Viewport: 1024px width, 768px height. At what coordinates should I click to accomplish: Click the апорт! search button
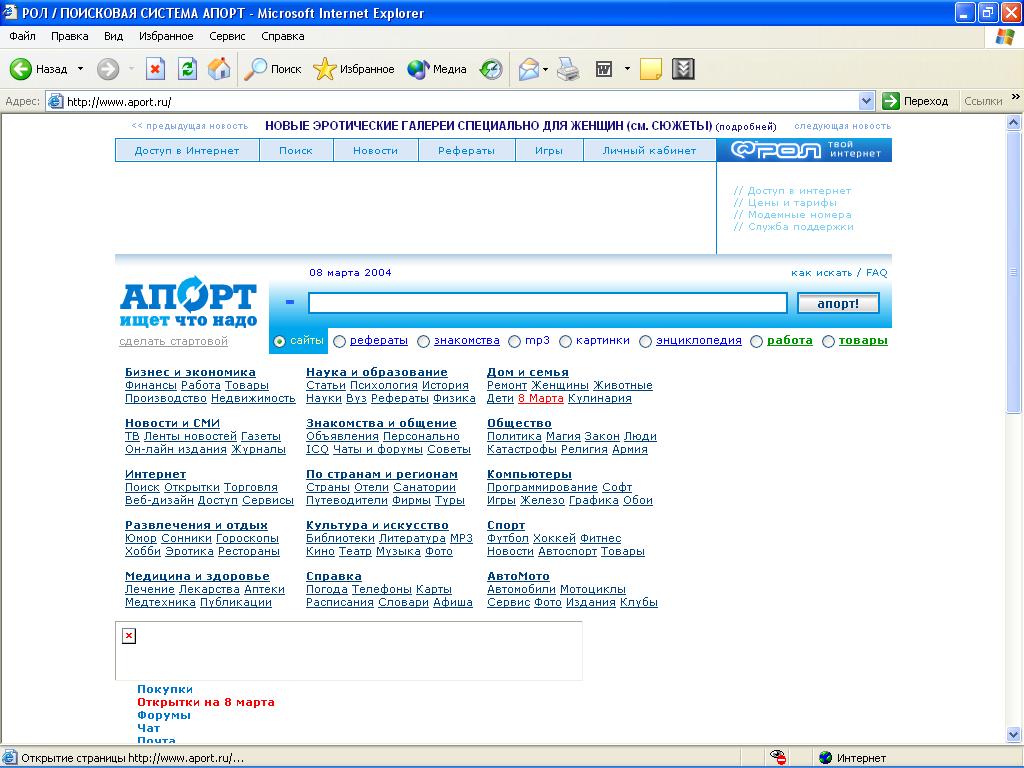click(838, 303)
